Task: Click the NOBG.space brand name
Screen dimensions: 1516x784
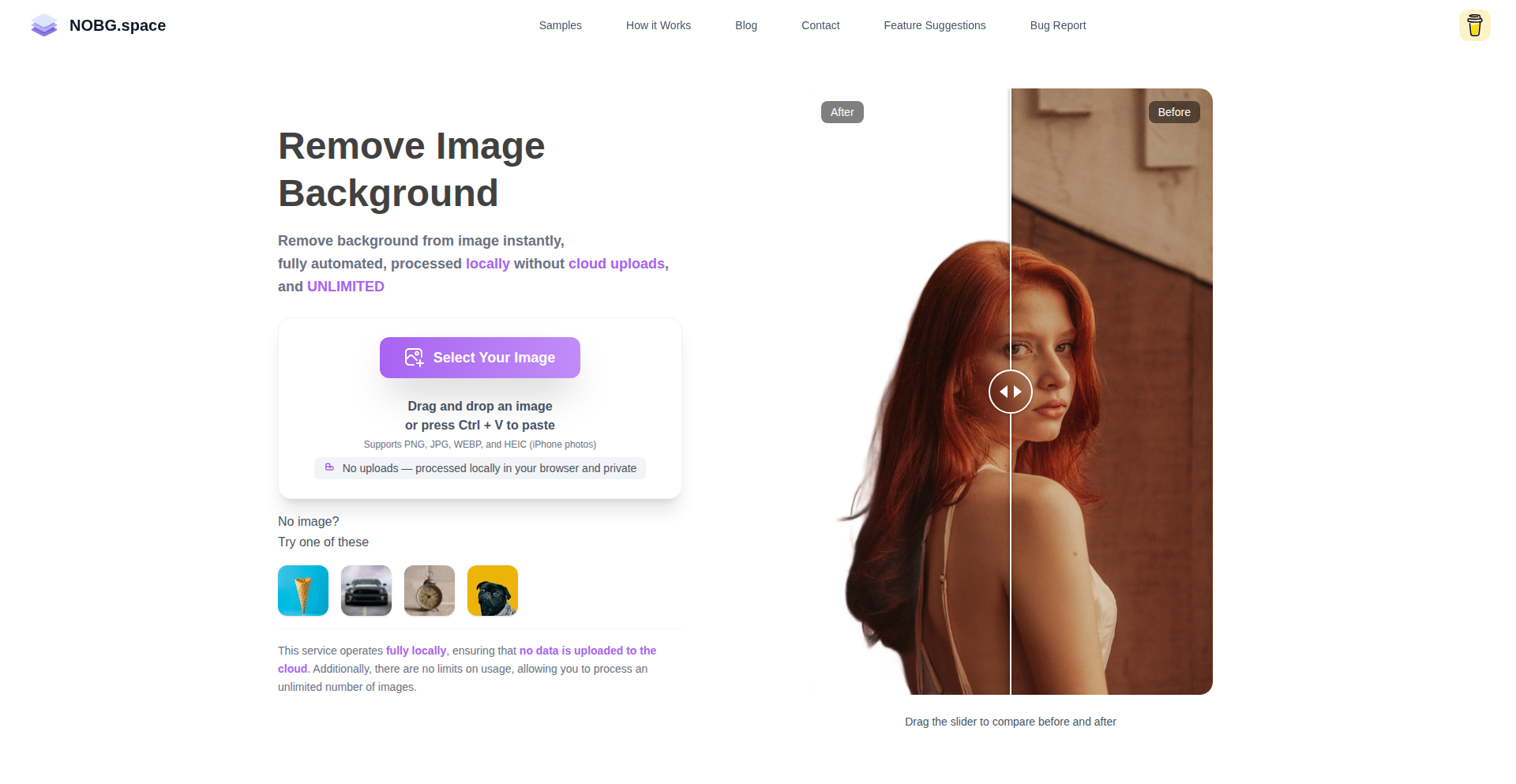Action: [x=118, y=25]
